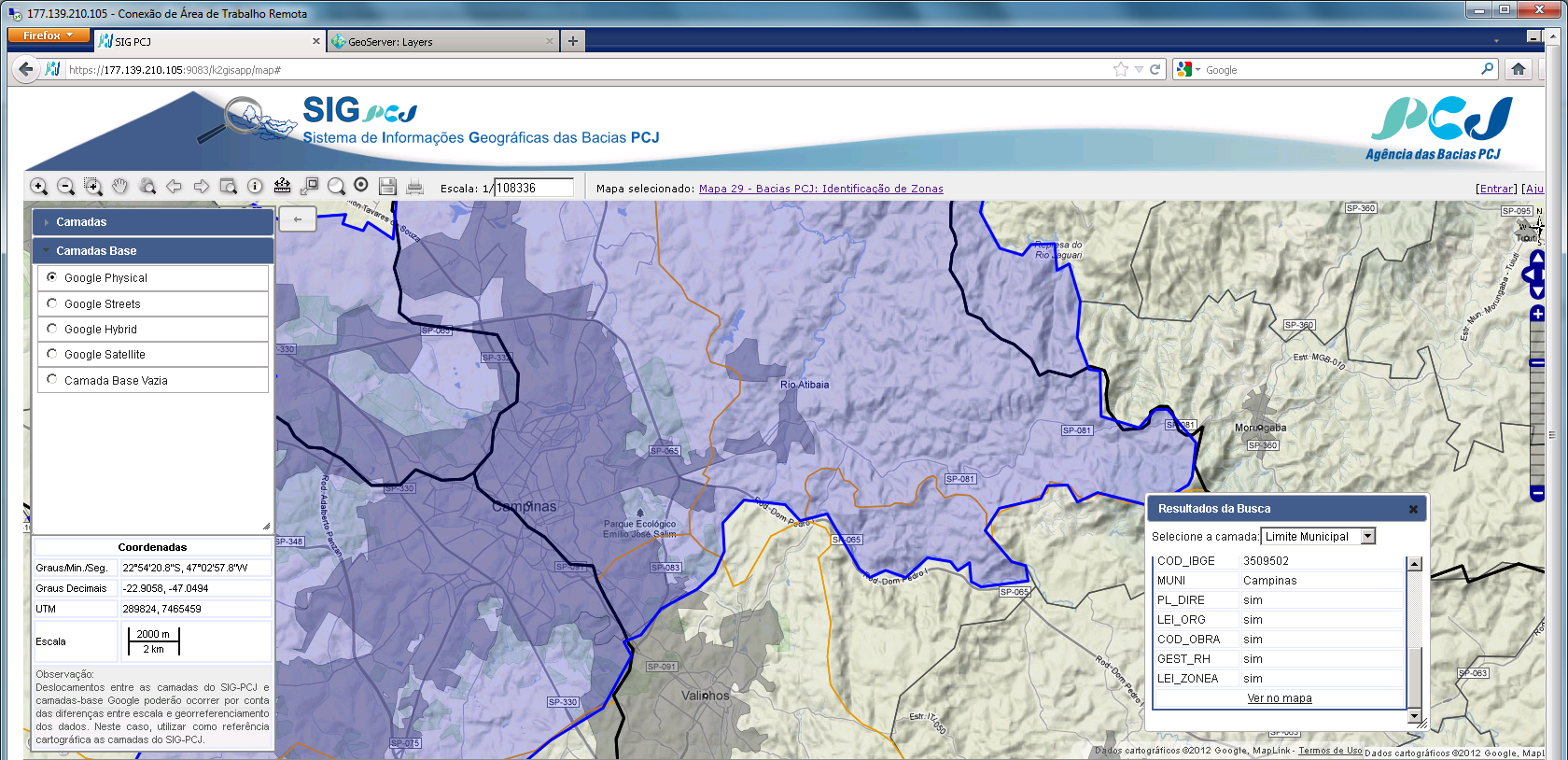Go to previous map view arrow
1568x760 pixels.
[x=175, y=187]
